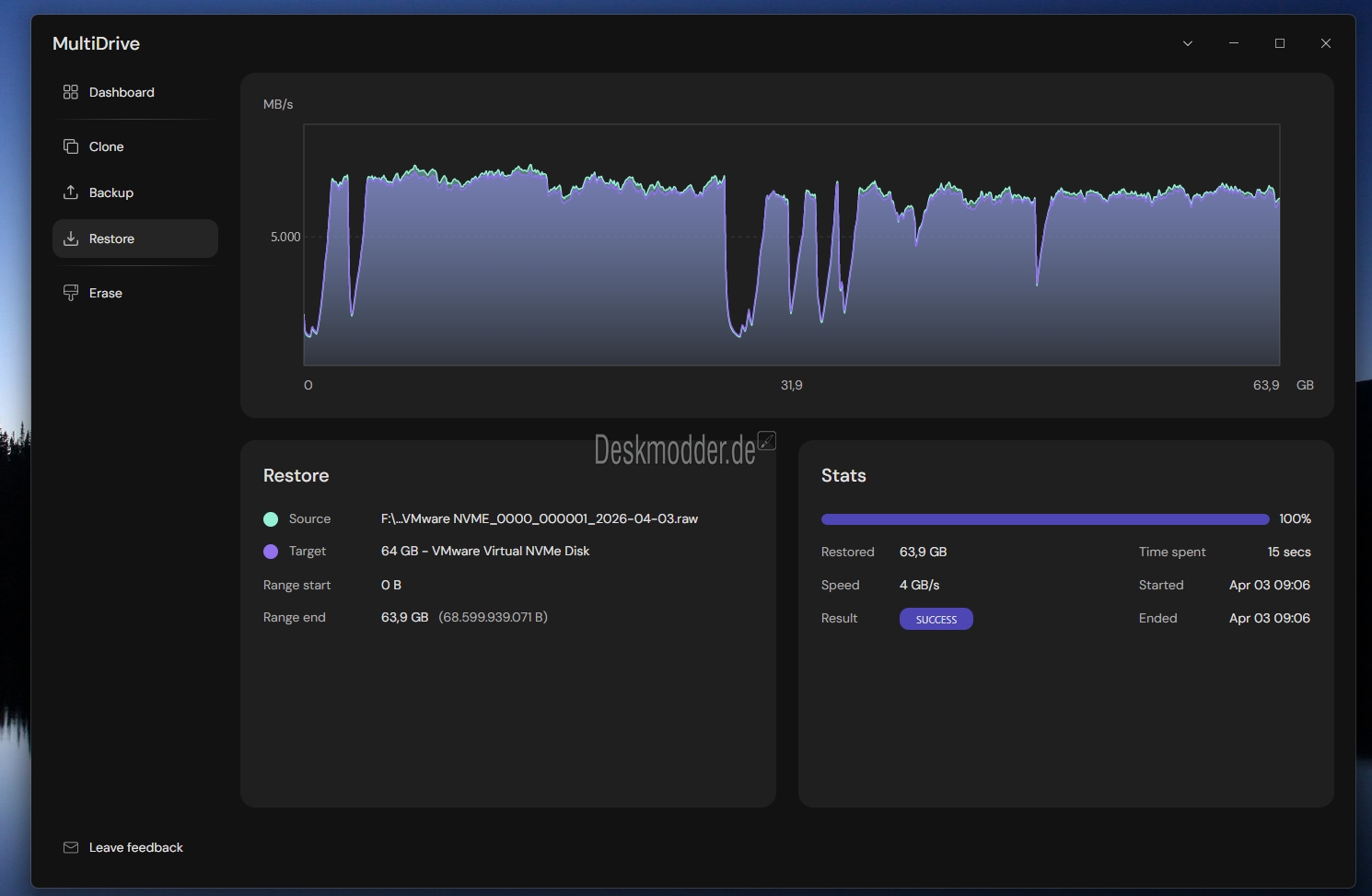Open the Leave feedback link
The image size is (1372, 896).
pos(136,847)
